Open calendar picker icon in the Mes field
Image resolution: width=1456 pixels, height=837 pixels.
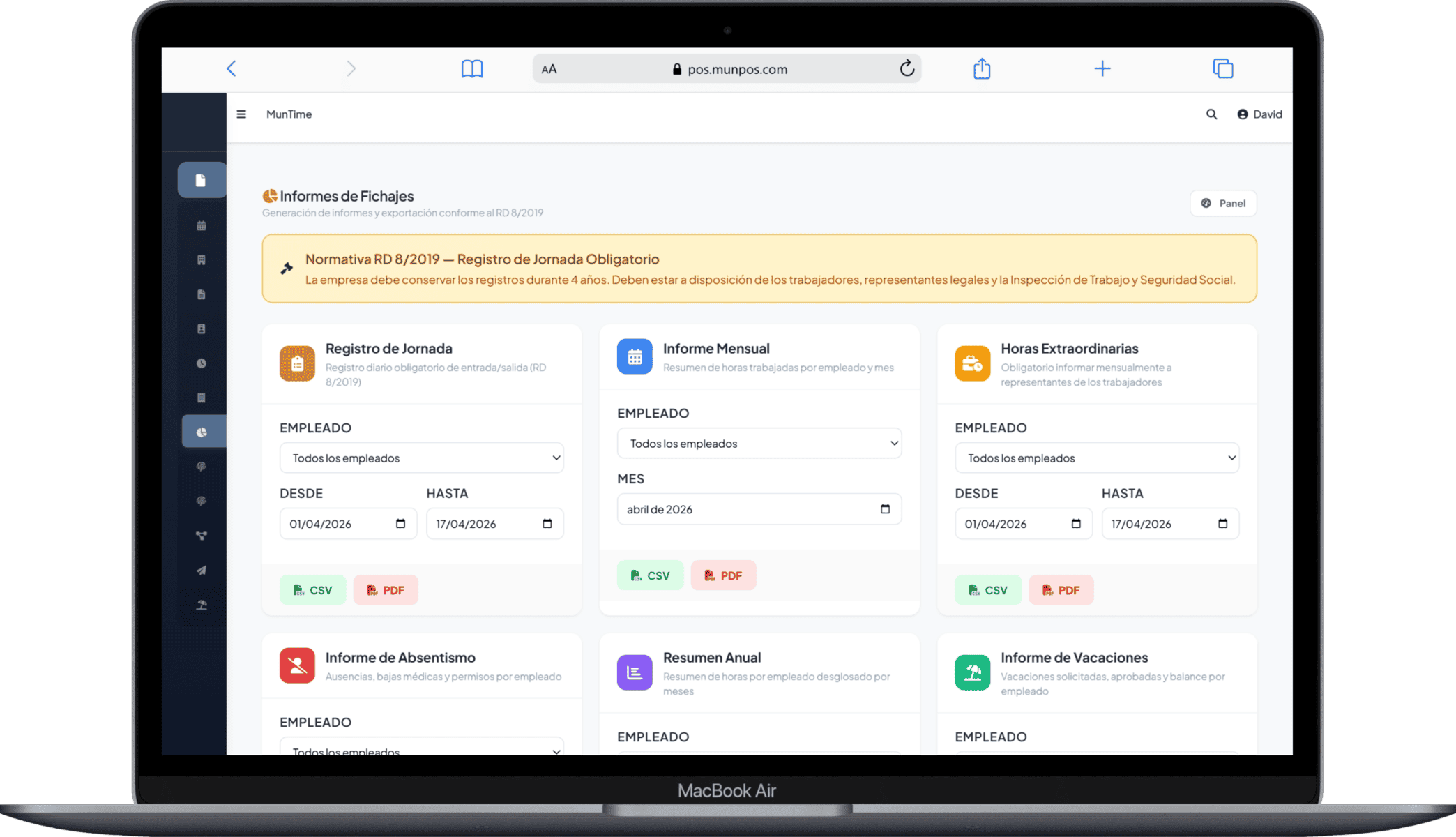(x=885, y=509)
